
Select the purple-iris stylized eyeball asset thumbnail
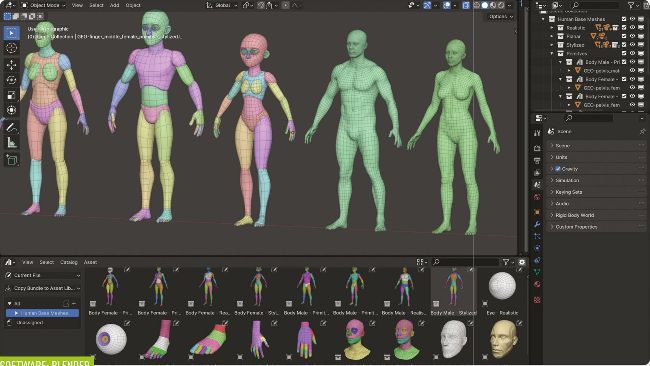pos(111,339)
